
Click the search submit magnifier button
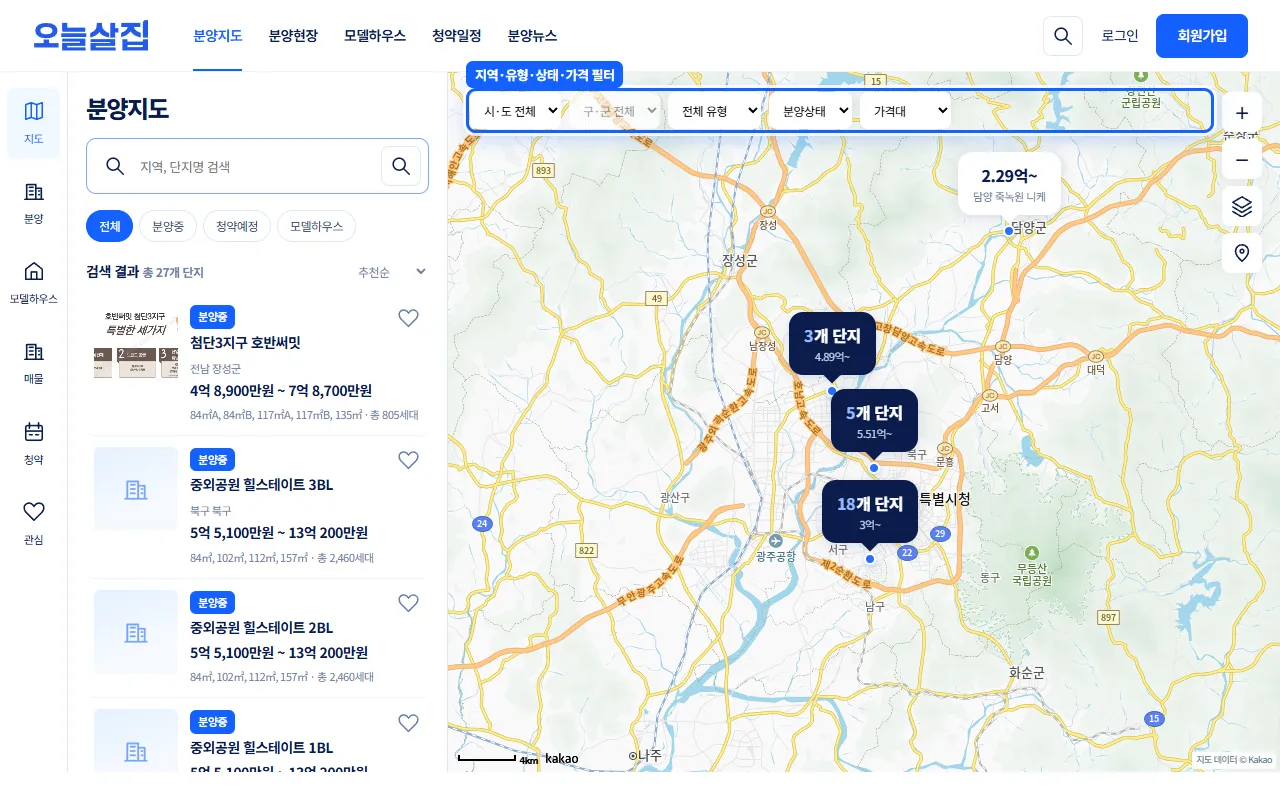pyautogui.click(x=401, y=166)
